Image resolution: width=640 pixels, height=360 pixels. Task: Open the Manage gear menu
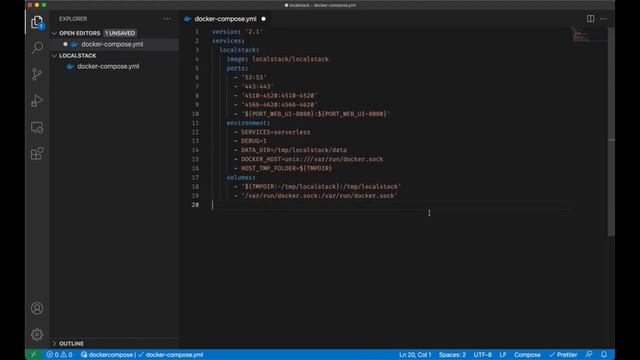tap(37, 335)
